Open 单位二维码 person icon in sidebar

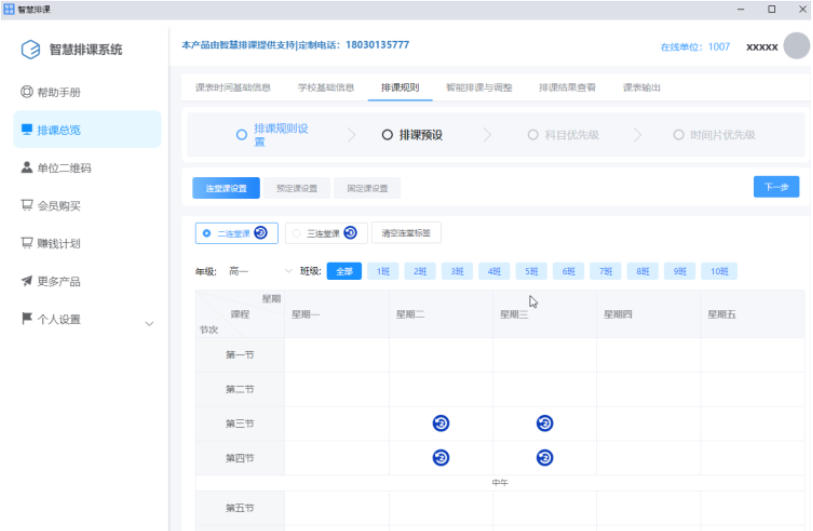tap(27, 168)
